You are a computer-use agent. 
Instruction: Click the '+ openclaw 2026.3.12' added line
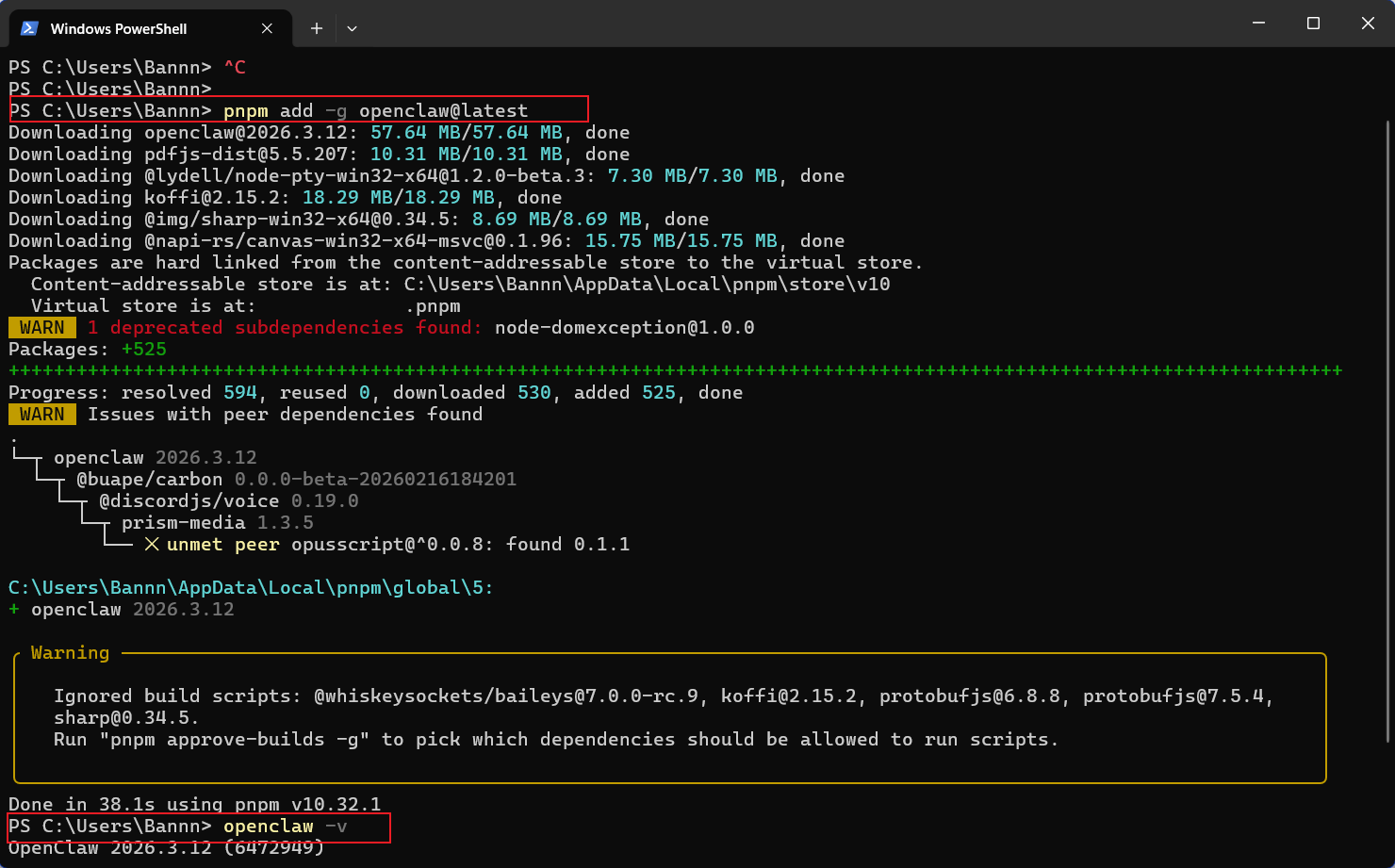click(121, 609)
